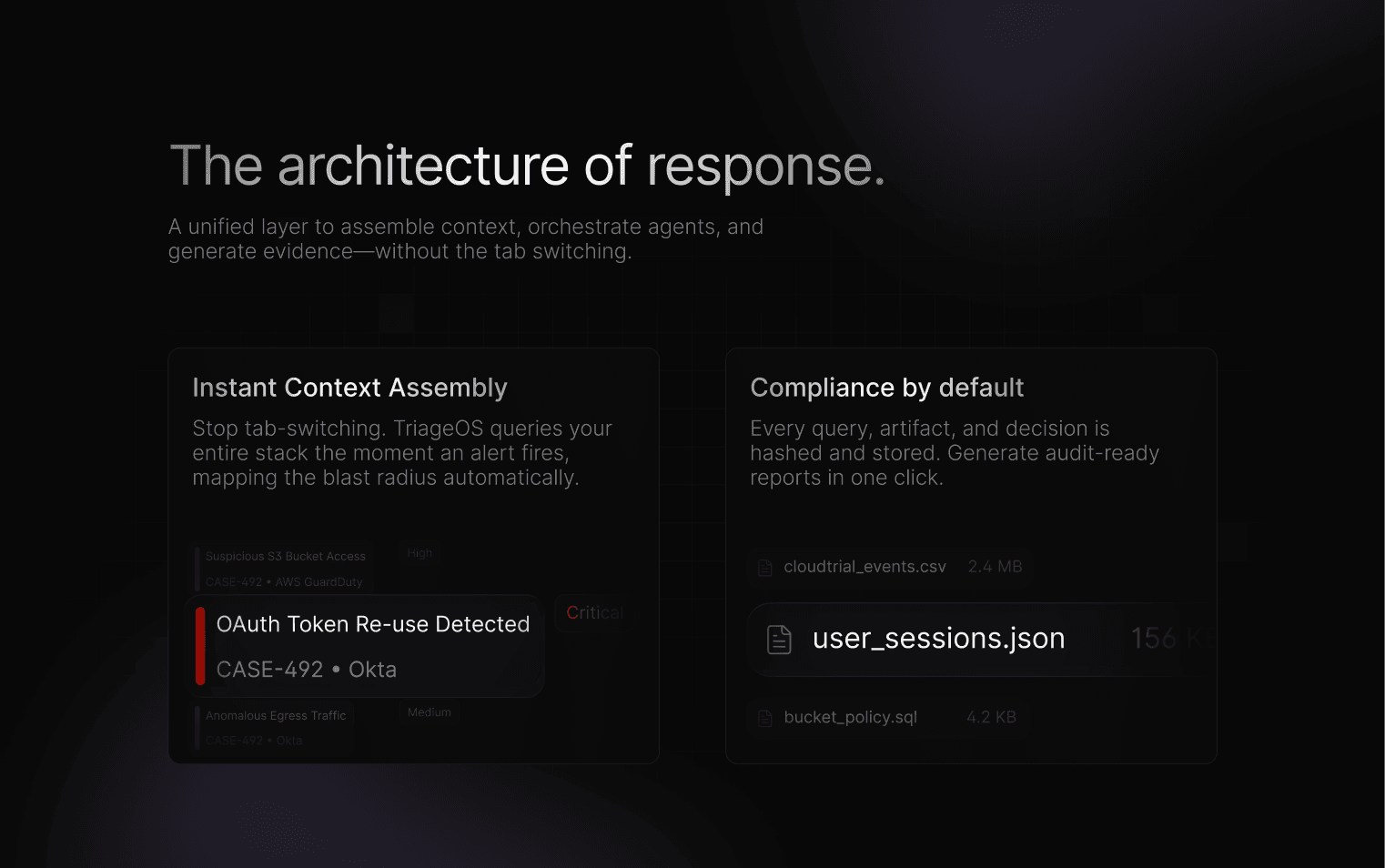Click the cloudtrial_events.csv file icon

(x=765, y=567)
